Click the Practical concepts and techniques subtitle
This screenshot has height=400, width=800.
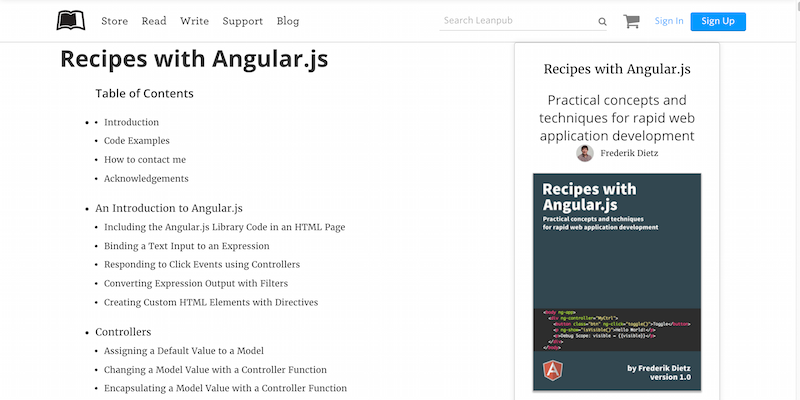pyautogui.click(x=617, y=118)
